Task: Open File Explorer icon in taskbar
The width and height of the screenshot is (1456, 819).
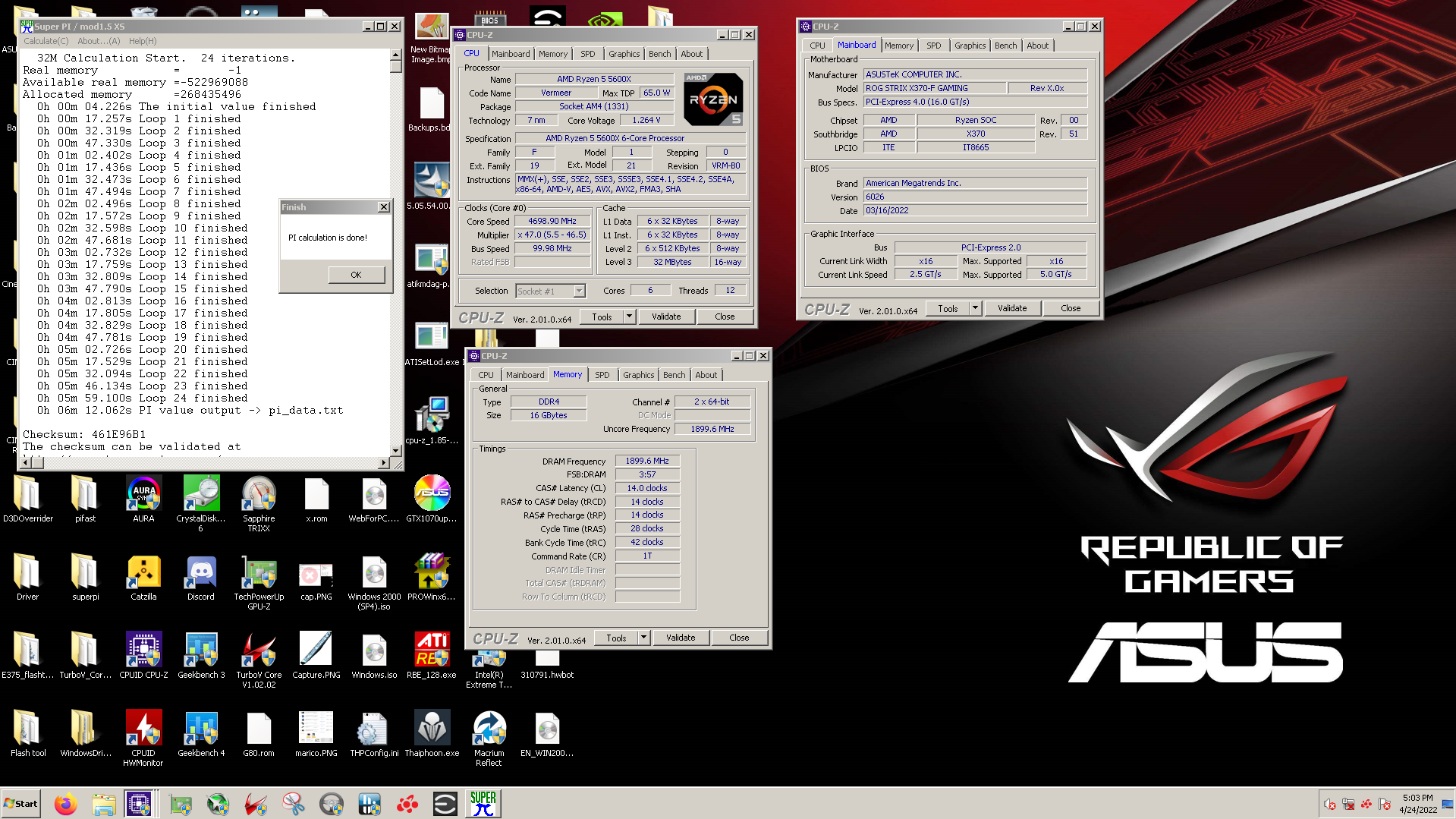Action: click(104, 804)
